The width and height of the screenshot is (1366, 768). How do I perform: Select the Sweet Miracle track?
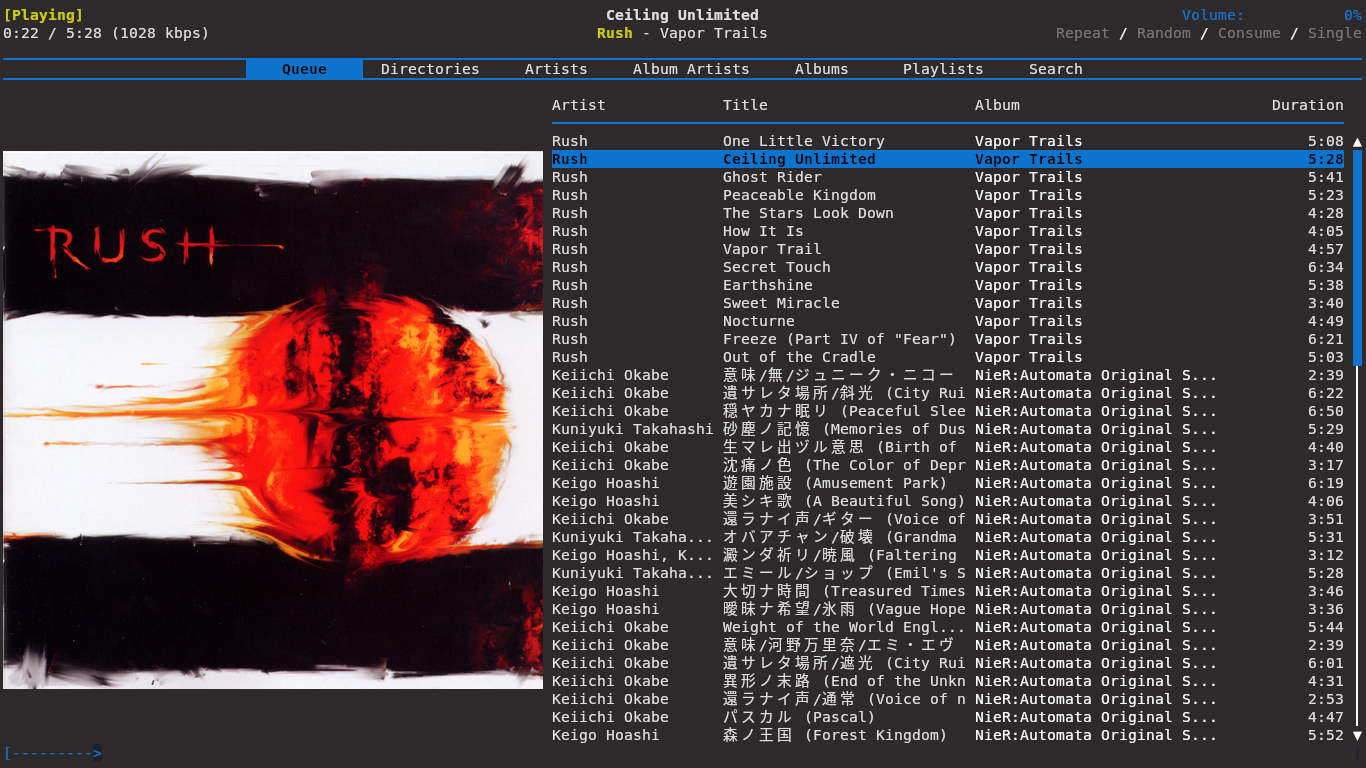click(x=948, y=303)
